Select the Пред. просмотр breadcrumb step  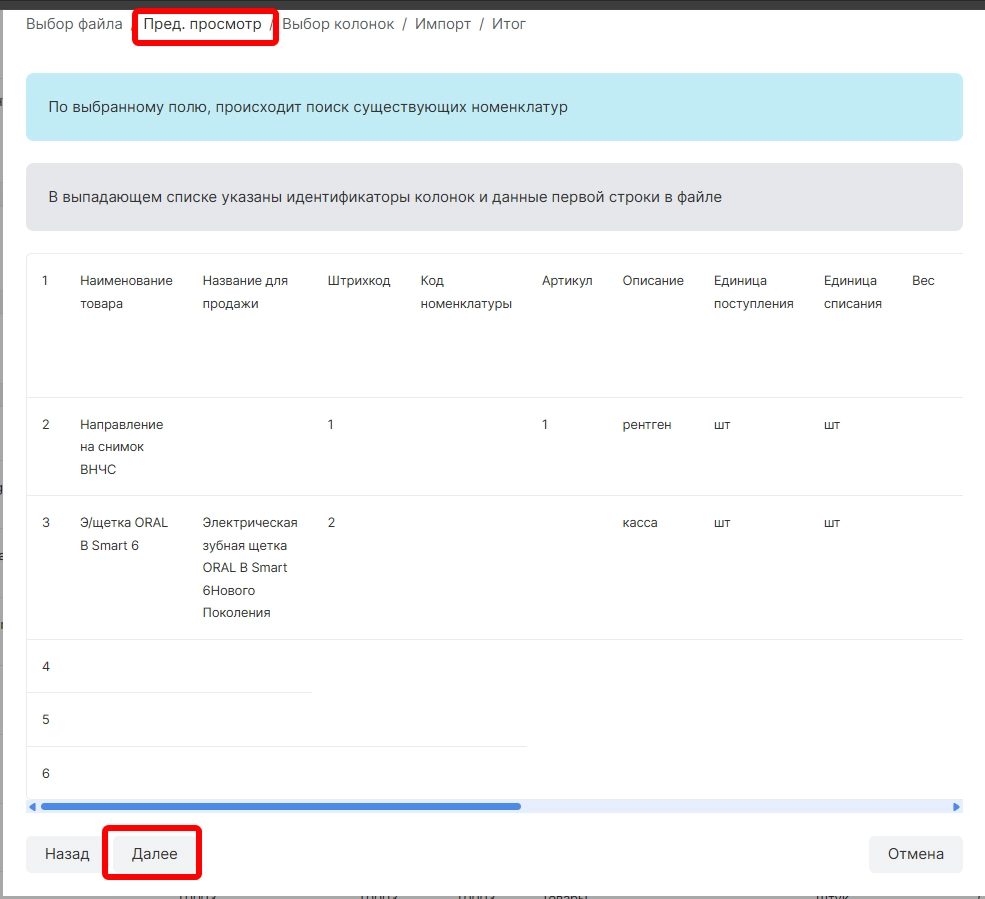pos(202,24)
